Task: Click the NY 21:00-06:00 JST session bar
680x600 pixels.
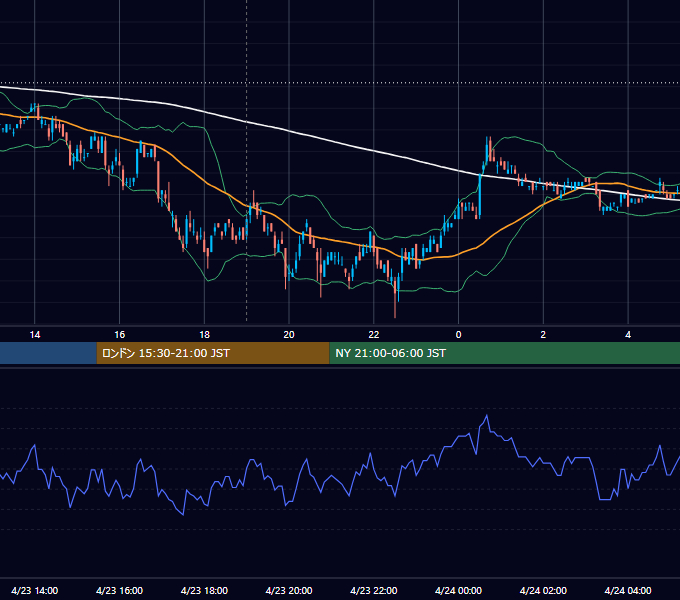Action: 505,353
